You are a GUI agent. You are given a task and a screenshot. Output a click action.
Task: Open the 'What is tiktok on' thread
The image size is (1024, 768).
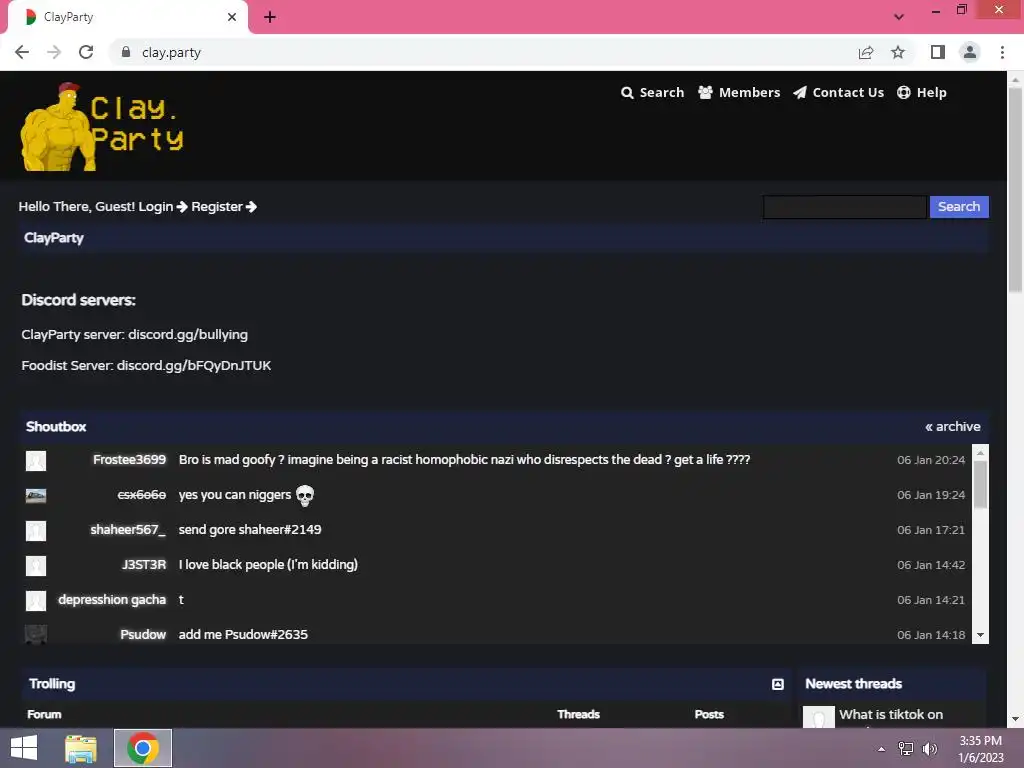891,714
